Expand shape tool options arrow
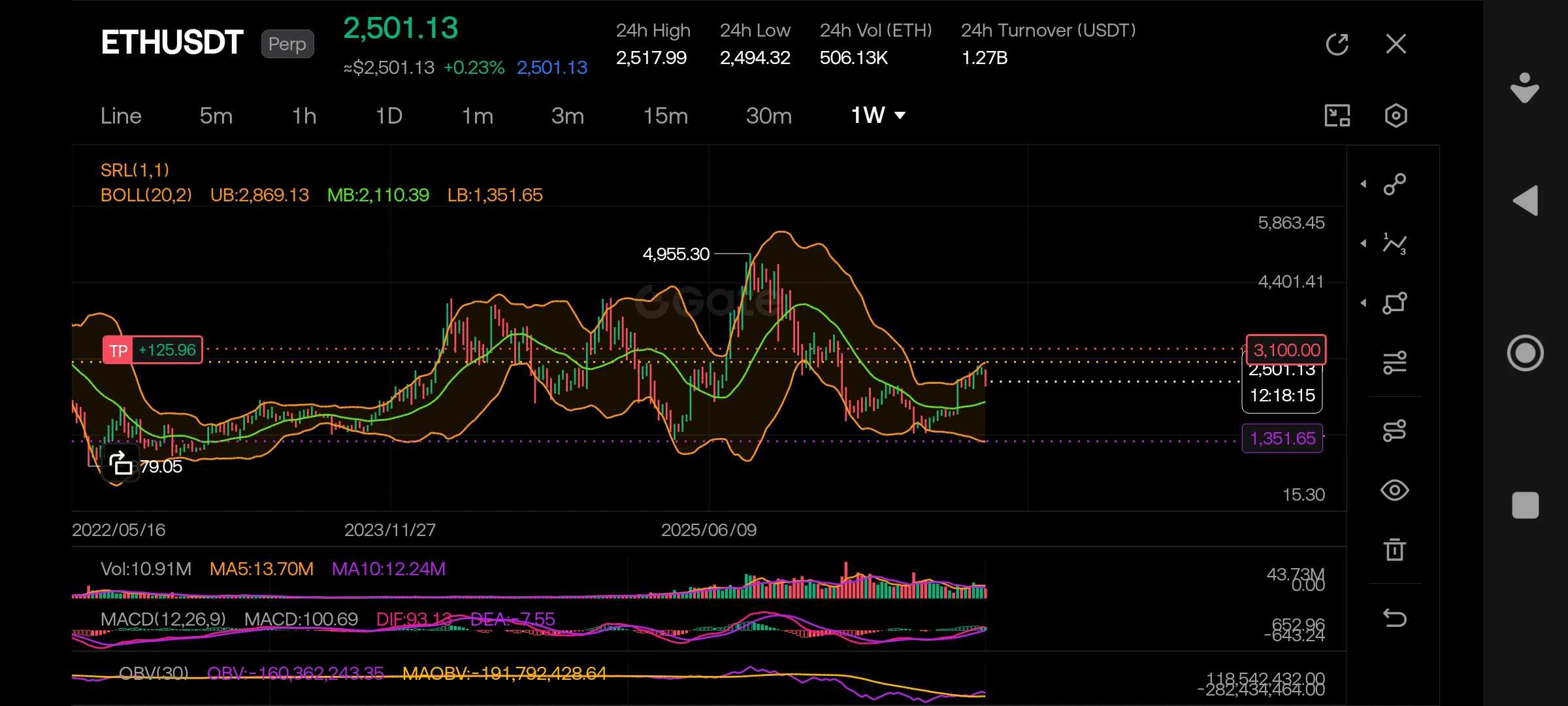The image size is (1568, 706). 1364,303
